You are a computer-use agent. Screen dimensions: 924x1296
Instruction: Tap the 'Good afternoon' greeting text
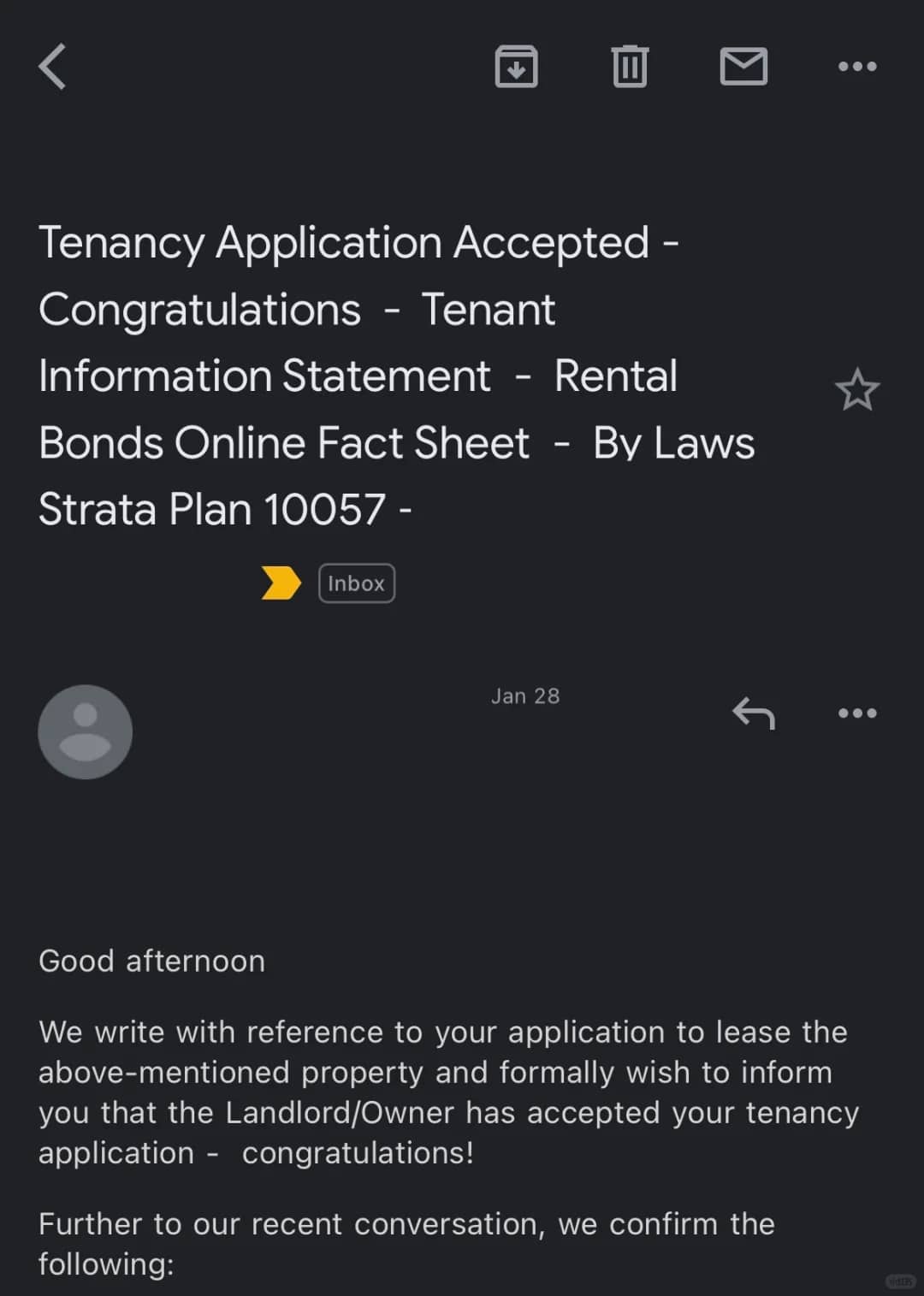tap(152, 962)
